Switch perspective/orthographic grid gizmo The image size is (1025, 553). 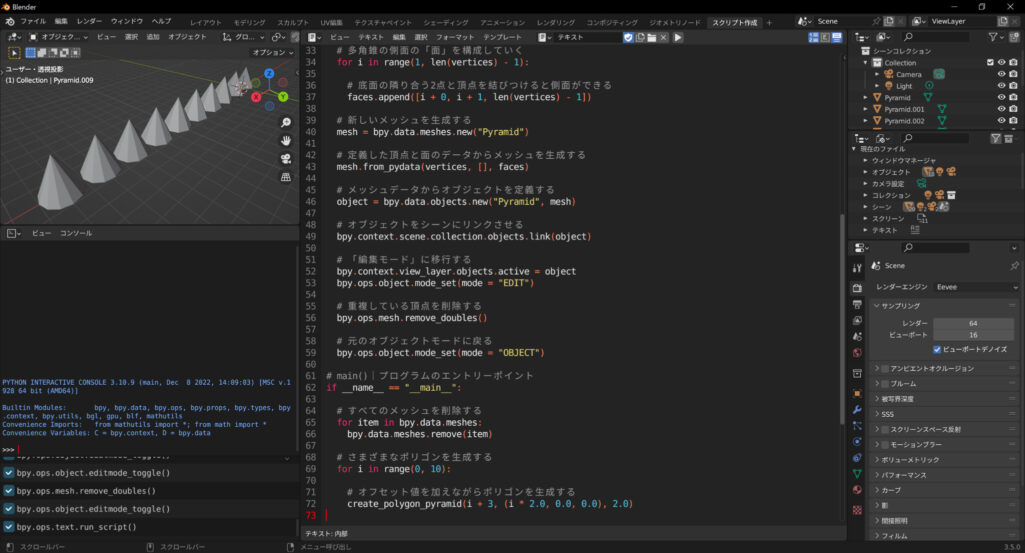tap(286, 177)
